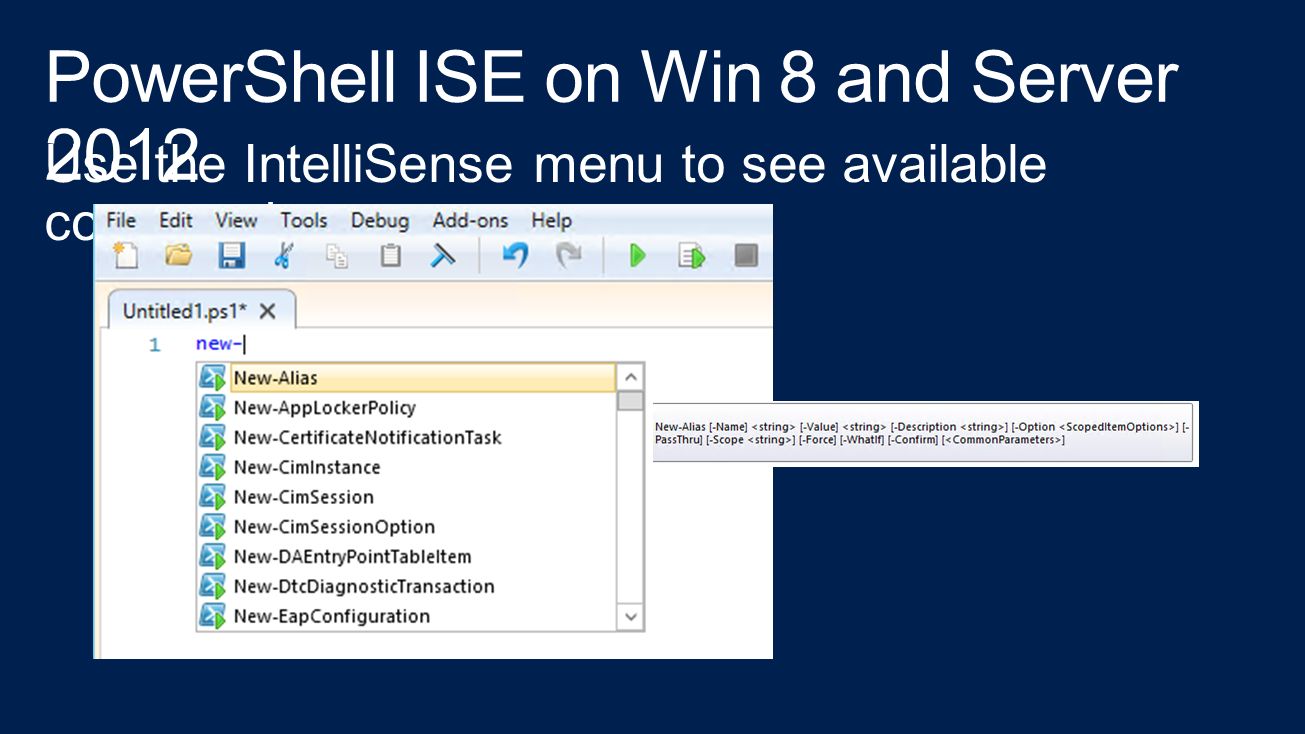Viewport: 1305px width, 734px height.
Task: Open the View menu
Action: coord(236,220)
